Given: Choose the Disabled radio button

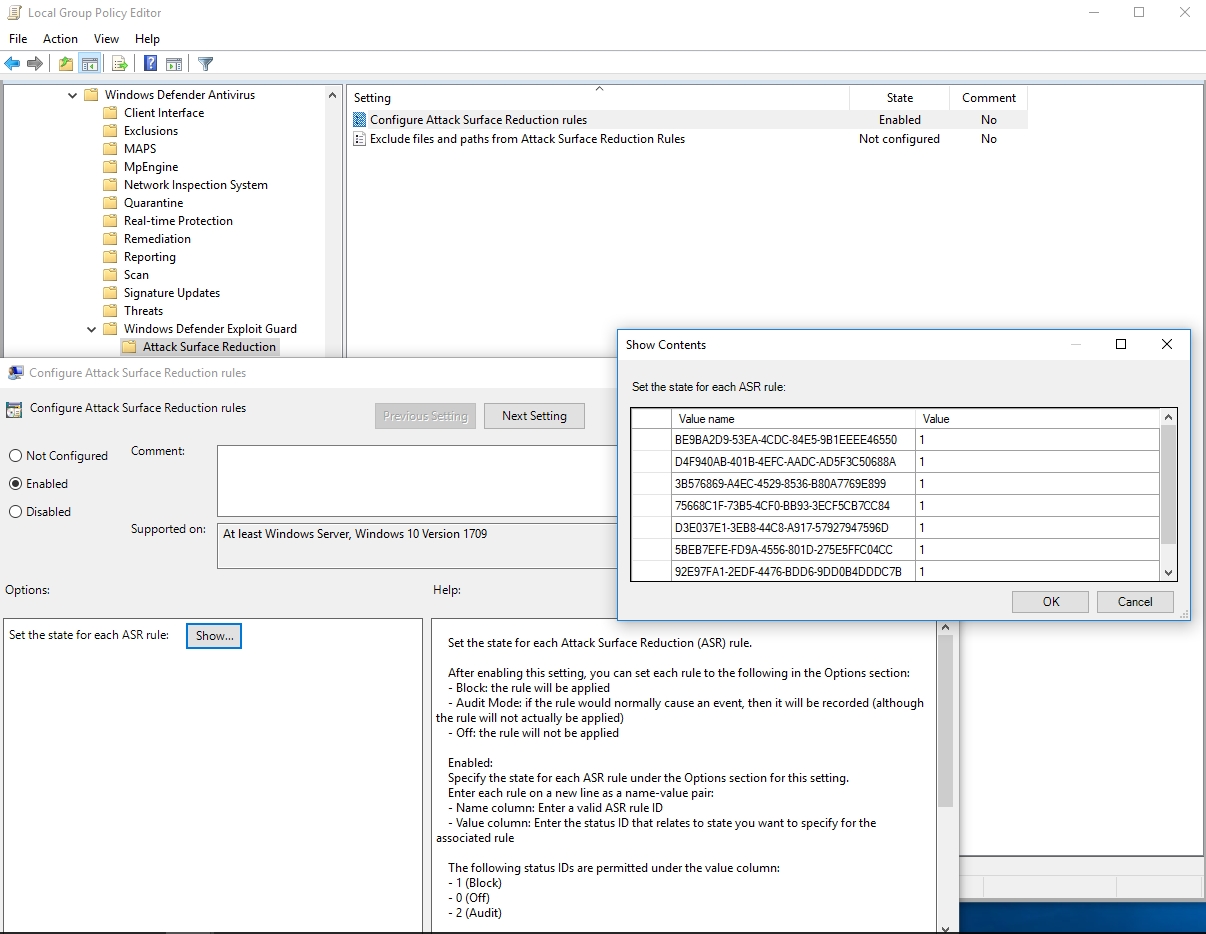Looking at the screenshot, I should click(15, 512).
